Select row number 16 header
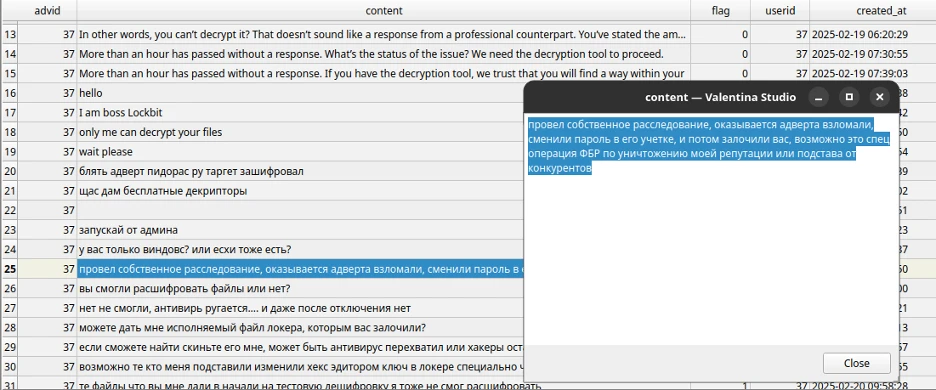936x390 pixels. pyautogui.click(x=10, y=93)
